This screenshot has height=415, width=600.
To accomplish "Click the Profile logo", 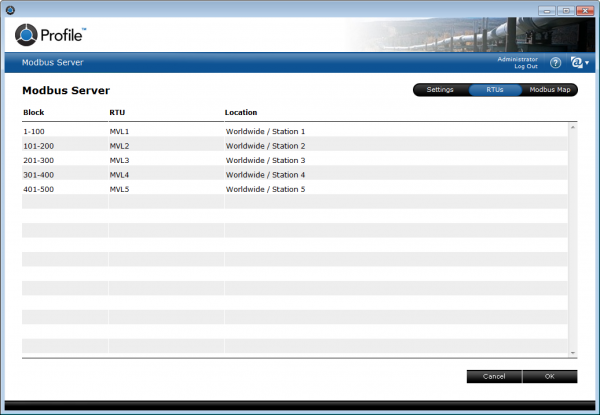I will click(51, 35).
